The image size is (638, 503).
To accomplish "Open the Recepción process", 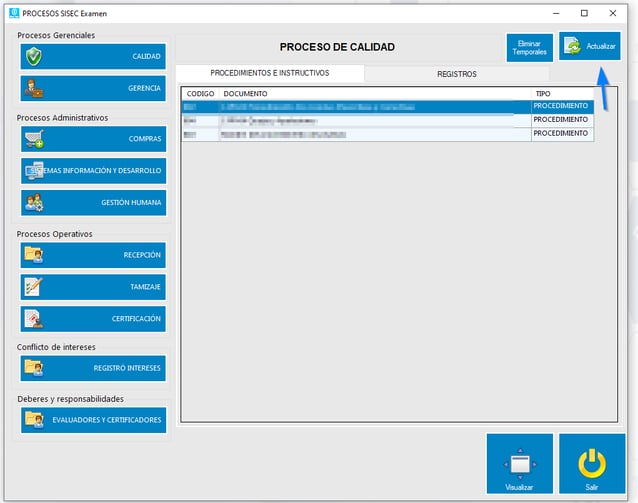I will (93, 255).
